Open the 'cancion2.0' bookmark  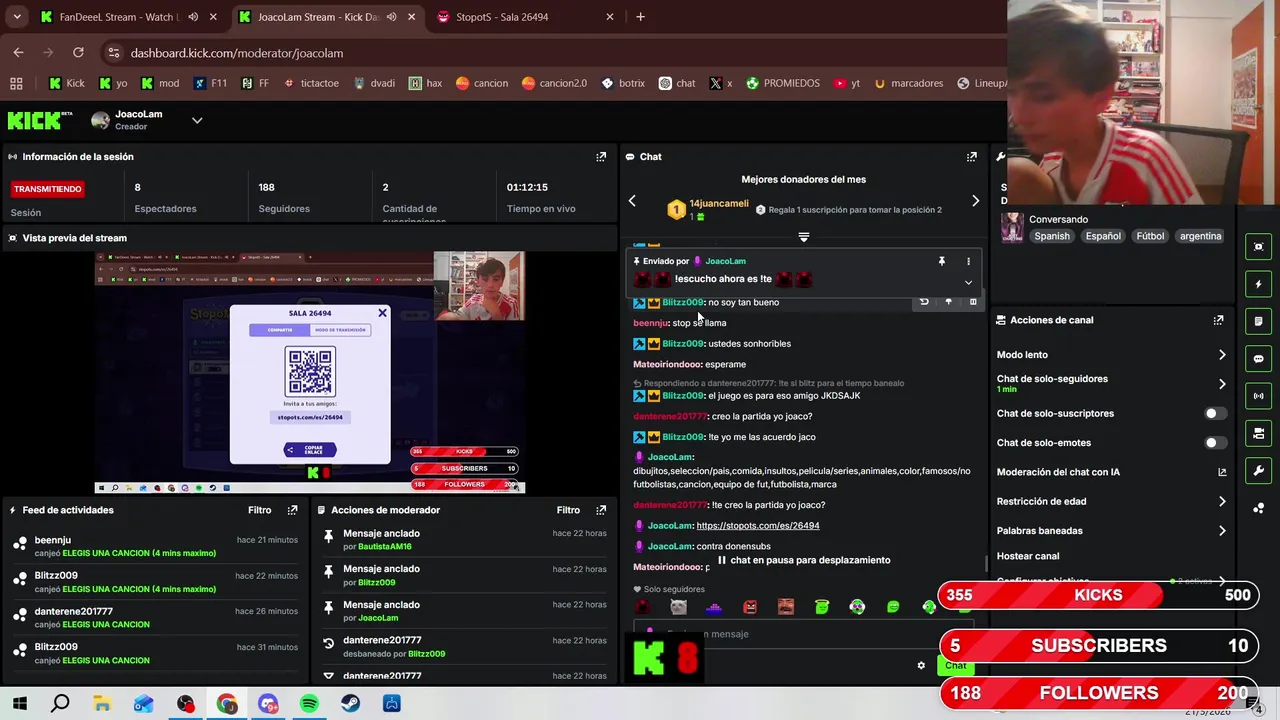(x=554, y=84)
